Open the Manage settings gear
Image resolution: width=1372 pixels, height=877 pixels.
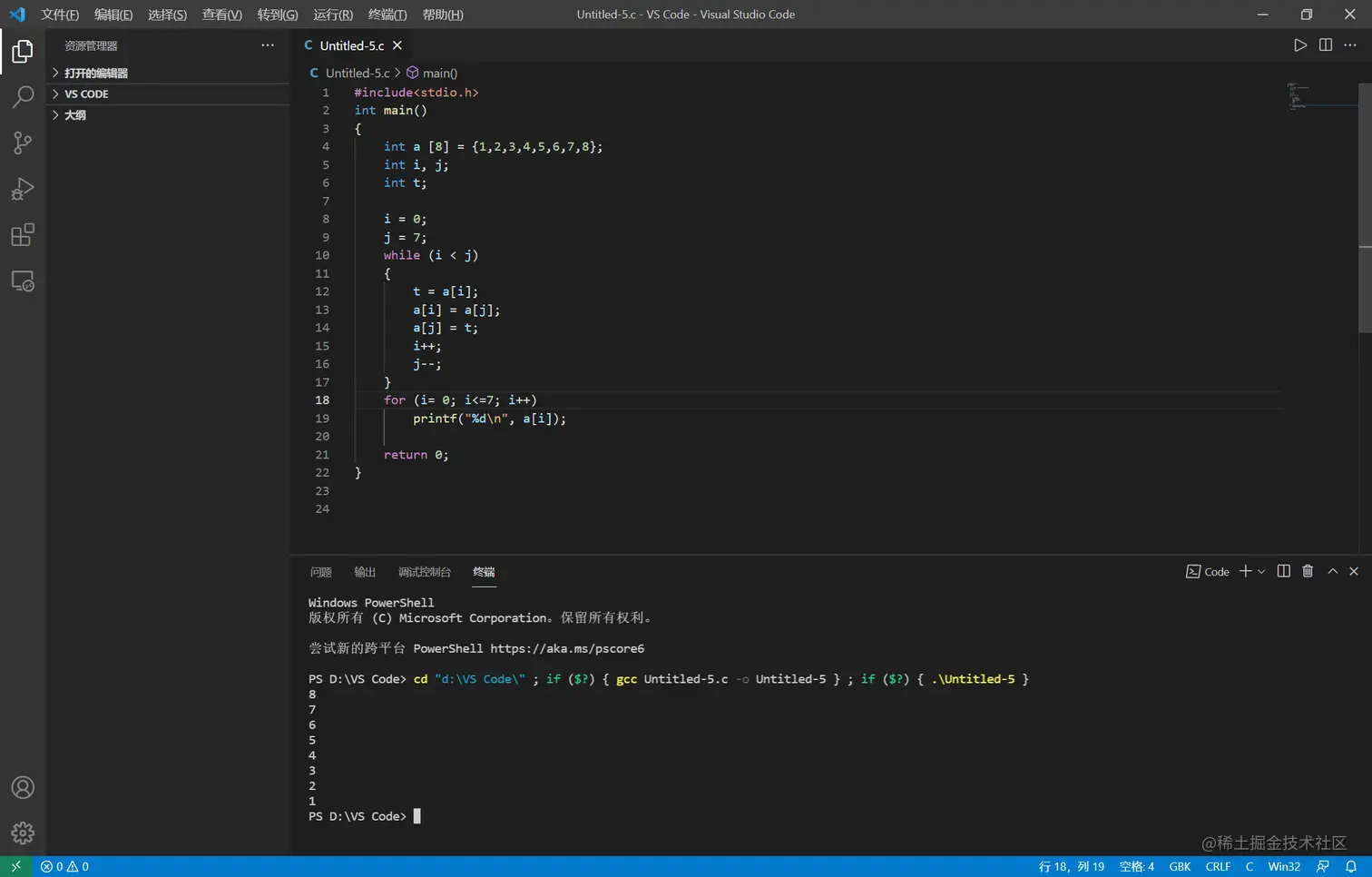[23, 833]
